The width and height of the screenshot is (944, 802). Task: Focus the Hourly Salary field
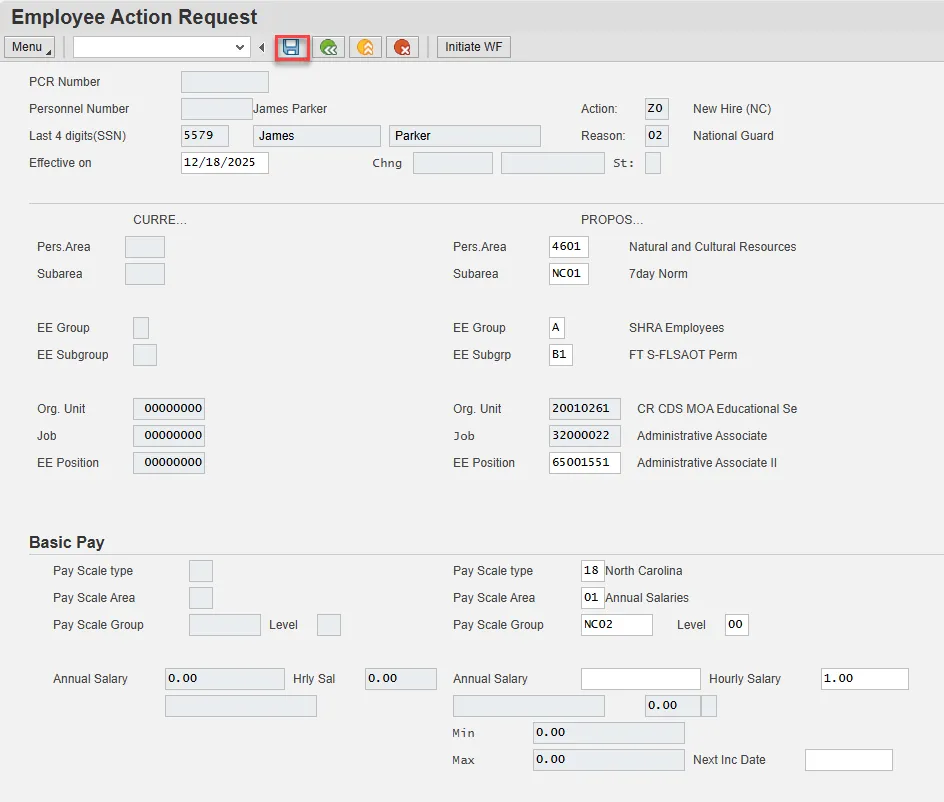[x=864, y=679]
